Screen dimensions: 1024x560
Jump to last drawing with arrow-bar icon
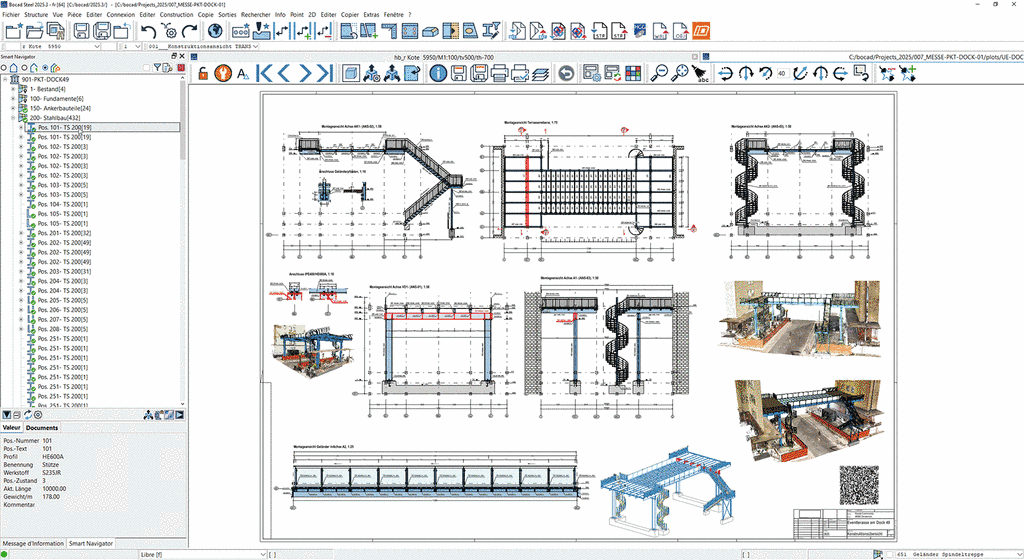[x=325, y=73]
